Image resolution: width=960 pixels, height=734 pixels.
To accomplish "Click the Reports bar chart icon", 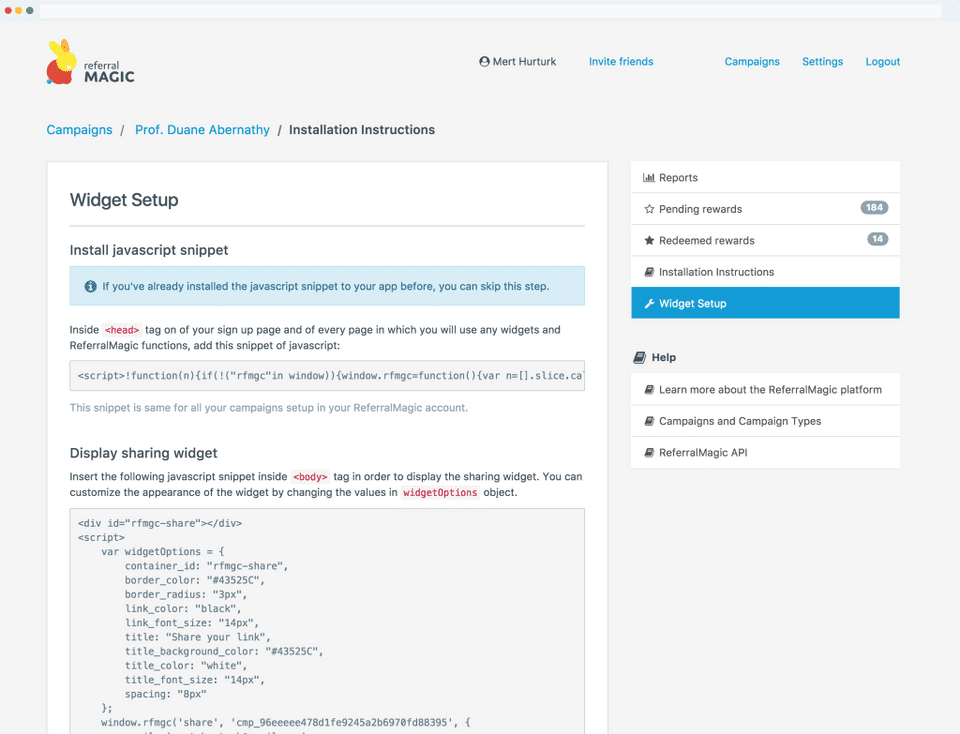I will pyautogui.click(x=649, y=178).
